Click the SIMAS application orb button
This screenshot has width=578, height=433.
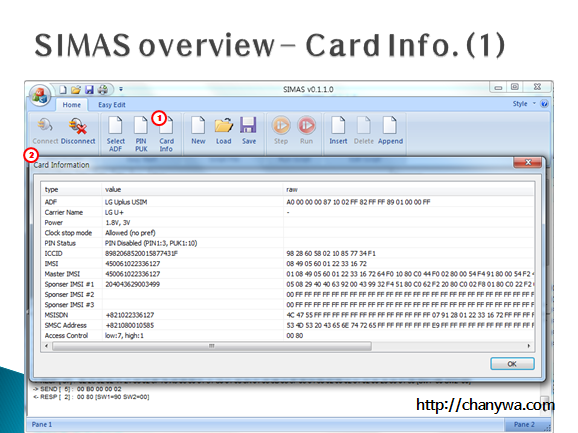pos(40,95)
